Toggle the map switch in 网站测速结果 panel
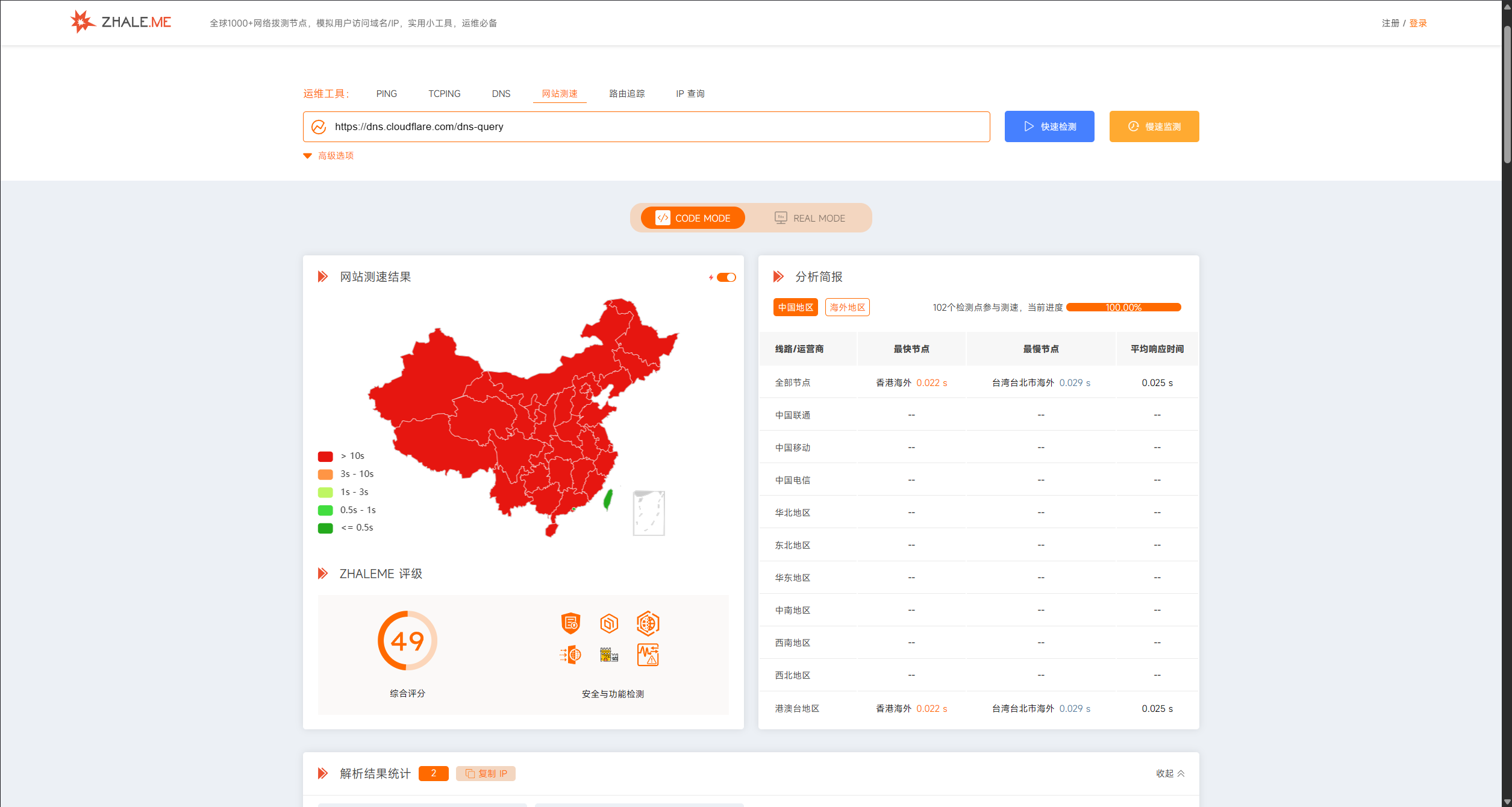This screenshot has height=807, width=1512. coord(726,278)
